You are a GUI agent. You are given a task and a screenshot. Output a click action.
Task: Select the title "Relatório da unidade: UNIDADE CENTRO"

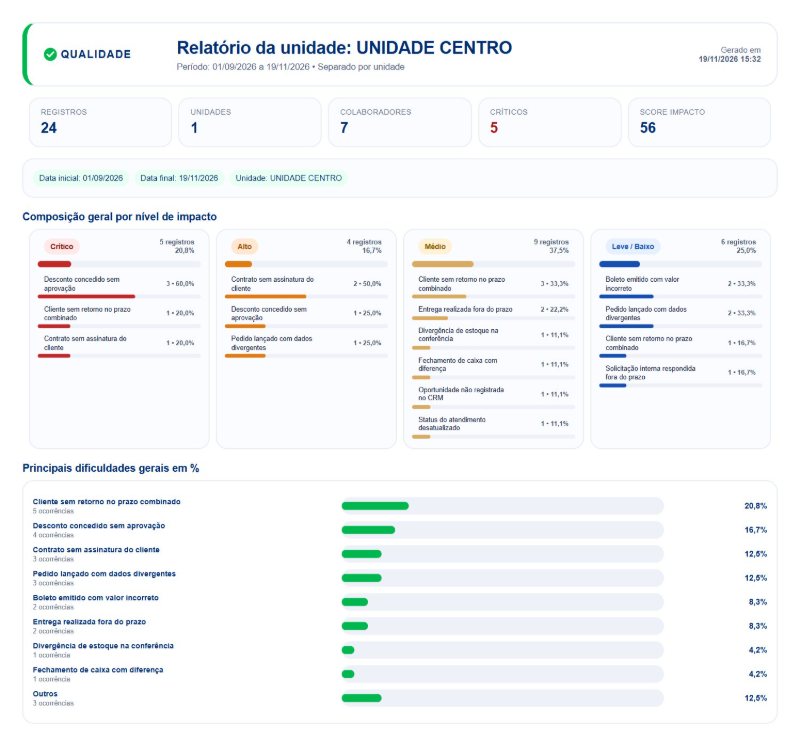click(x=344, y=47)
